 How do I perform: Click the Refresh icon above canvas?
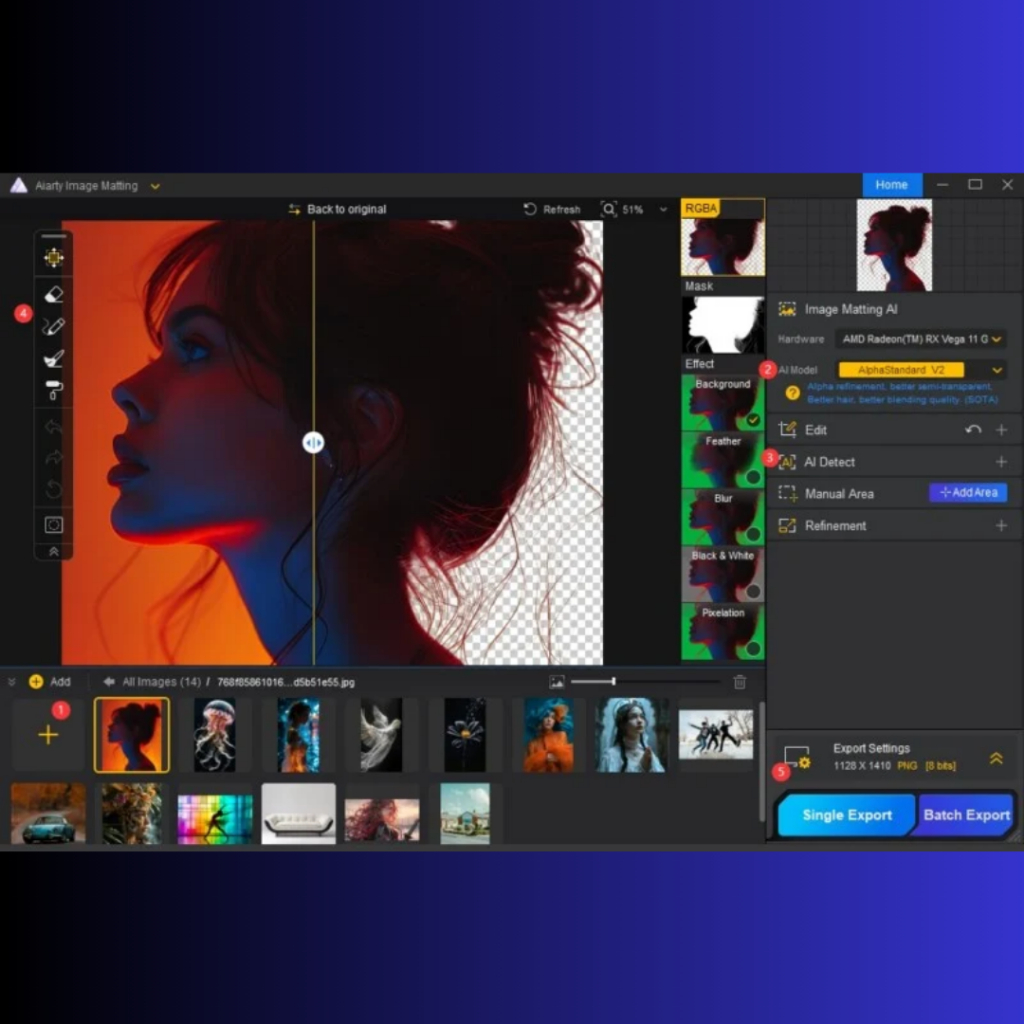(x=531, y=210)
